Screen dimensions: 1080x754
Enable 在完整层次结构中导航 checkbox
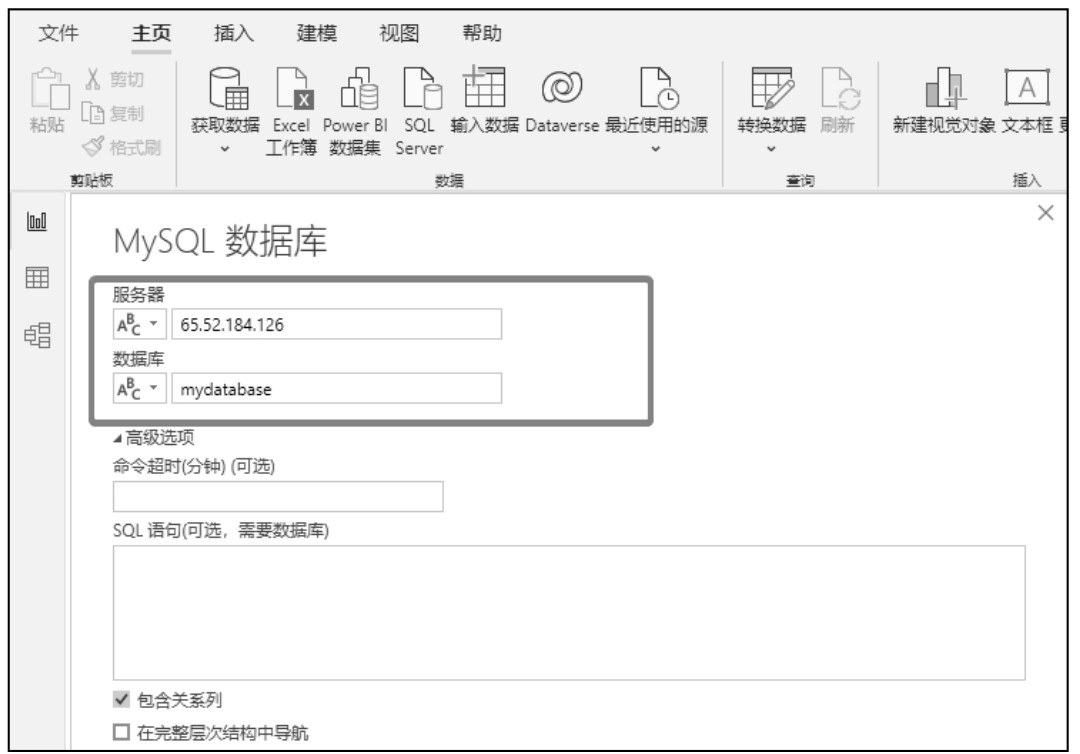[121, 732]
